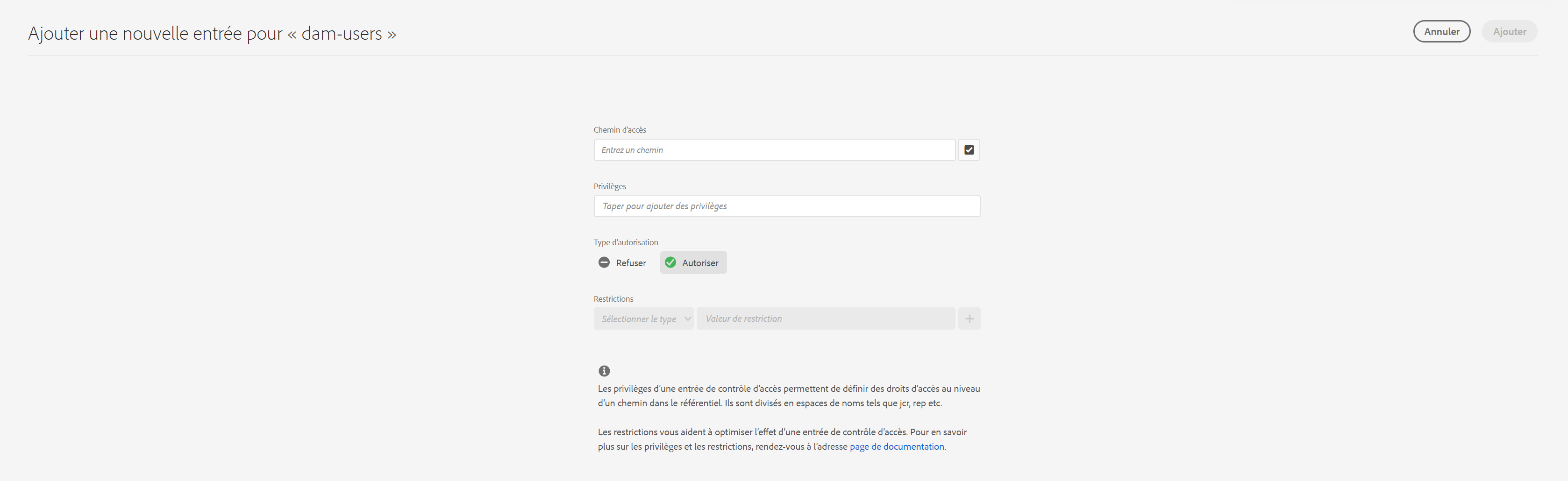Click the path browser checkmark icon button
The width and height of the screenshot is (1568, 481).
click(969, 150)
